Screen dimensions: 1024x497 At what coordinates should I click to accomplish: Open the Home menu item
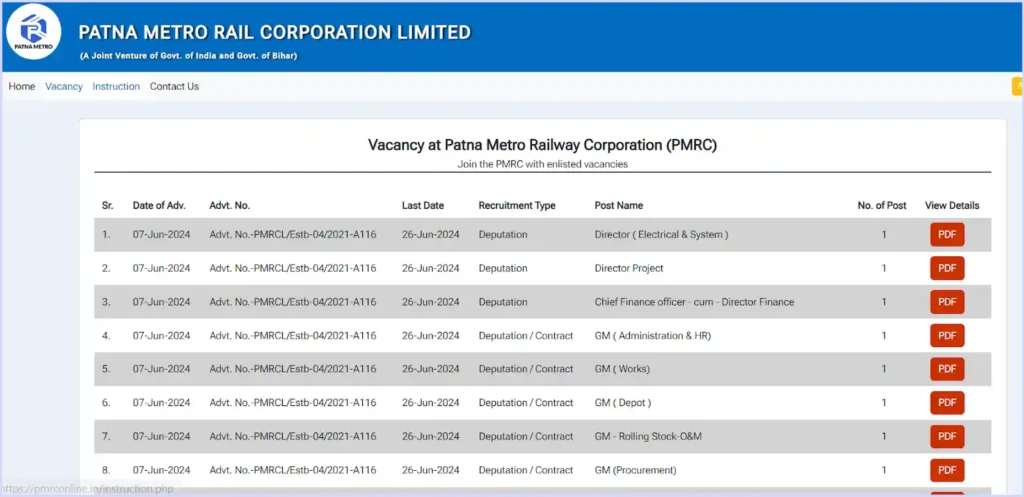22,86
